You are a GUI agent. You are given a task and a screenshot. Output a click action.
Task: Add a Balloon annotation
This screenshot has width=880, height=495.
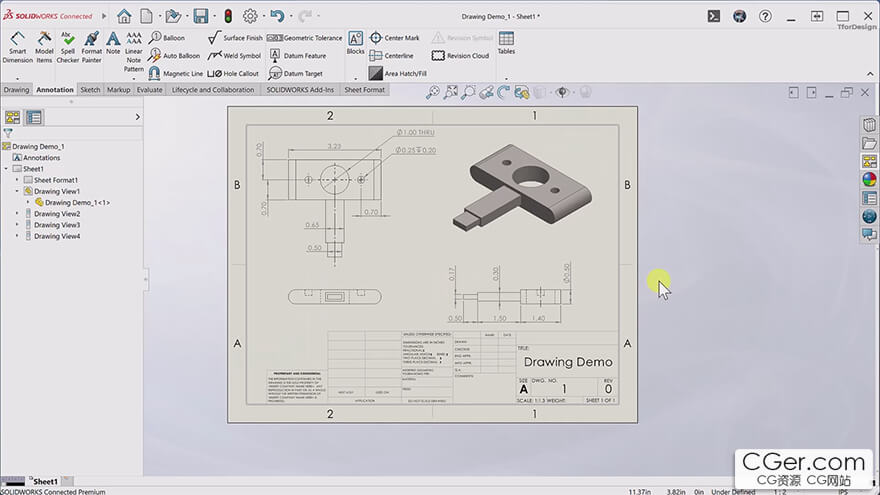[x=167, y=38]
